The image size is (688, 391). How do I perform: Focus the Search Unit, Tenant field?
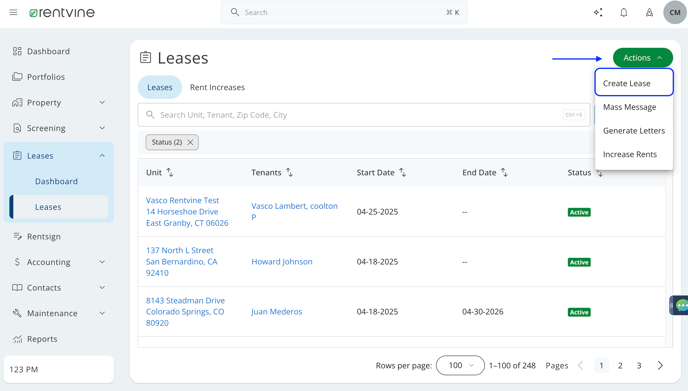click(364, 115)
